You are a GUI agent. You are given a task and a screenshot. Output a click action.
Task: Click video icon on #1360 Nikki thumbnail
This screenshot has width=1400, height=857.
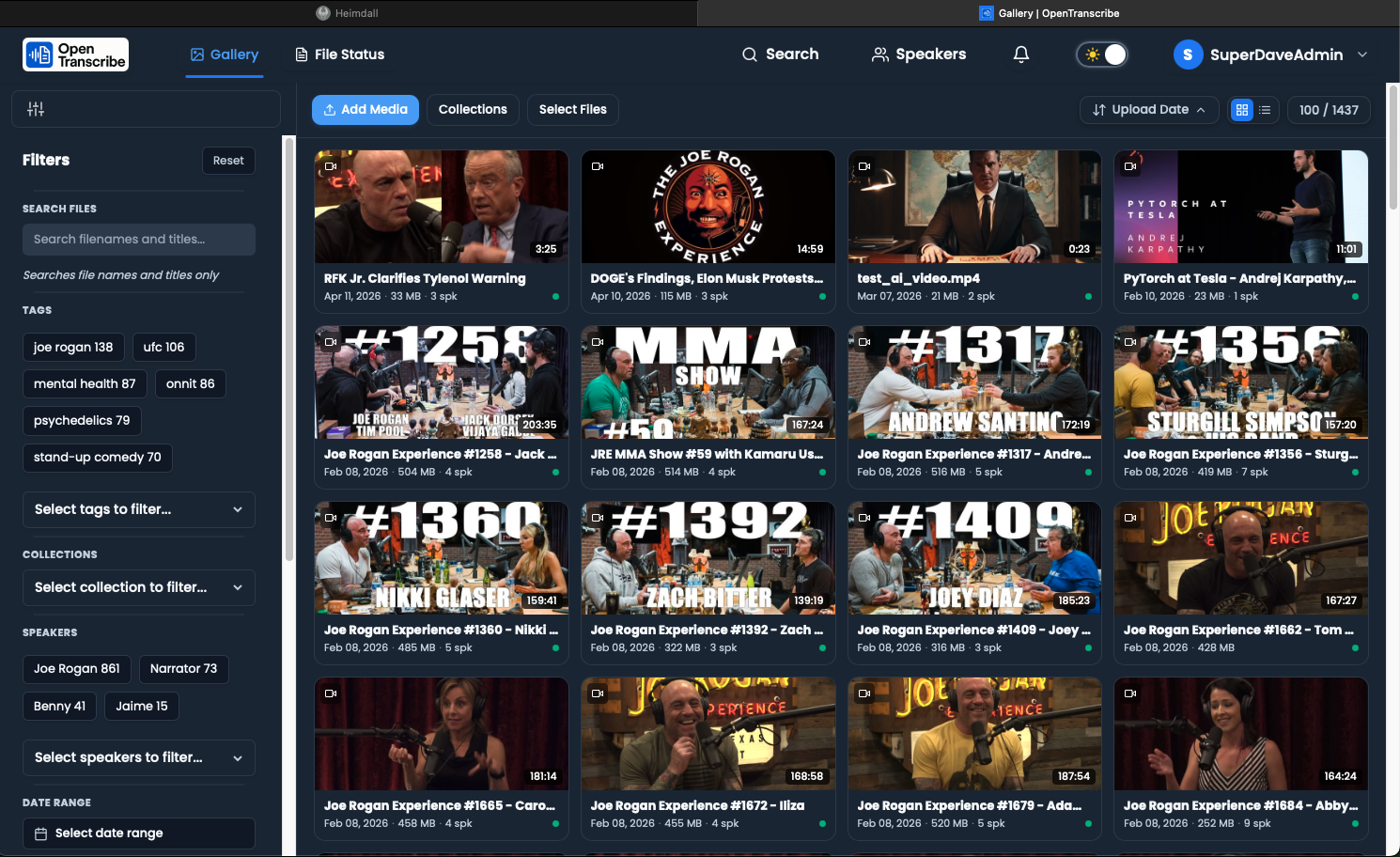coord(331,518)
